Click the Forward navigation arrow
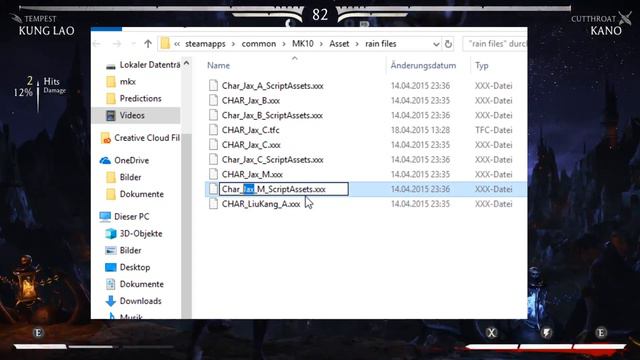 (x=117, y=44)
